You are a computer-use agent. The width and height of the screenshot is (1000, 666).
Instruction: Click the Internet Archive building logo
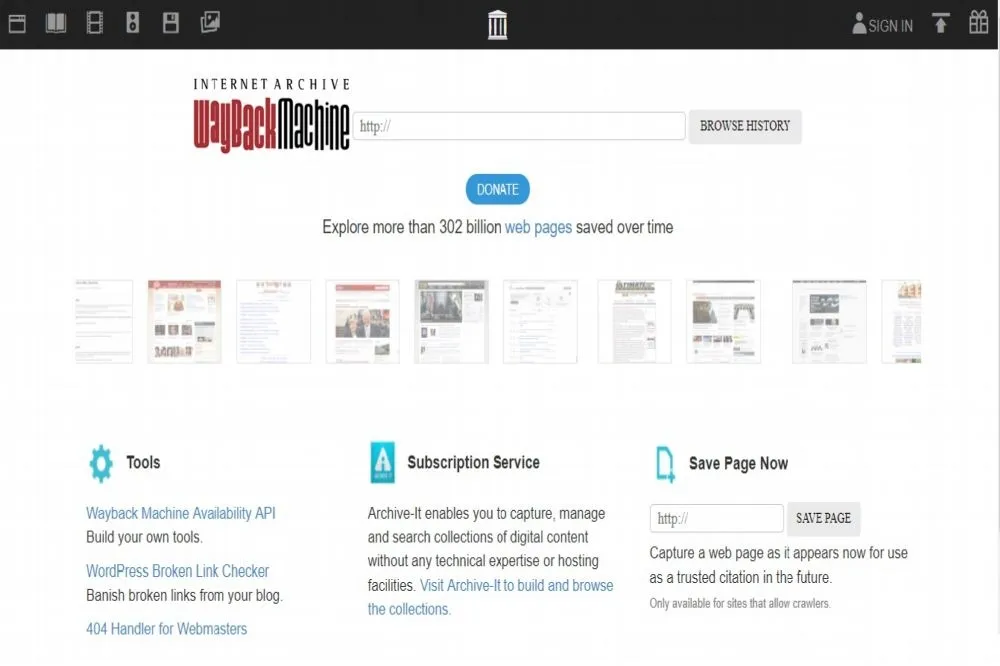(x=497, y=25)
